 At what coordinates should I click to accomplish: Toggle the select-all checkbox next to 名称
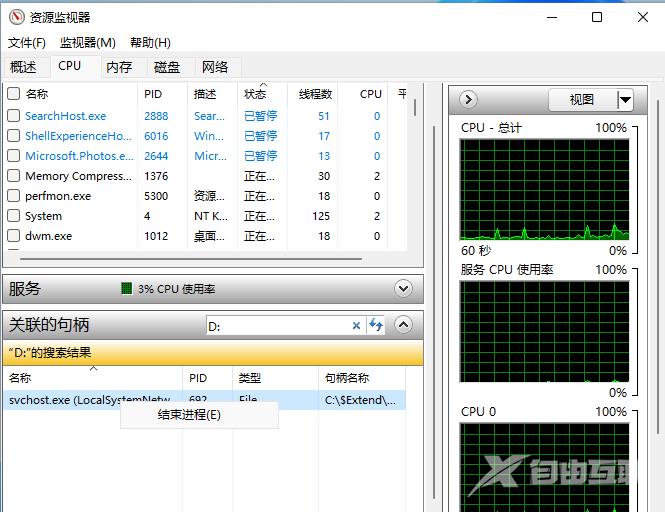[x=14, y=94]
